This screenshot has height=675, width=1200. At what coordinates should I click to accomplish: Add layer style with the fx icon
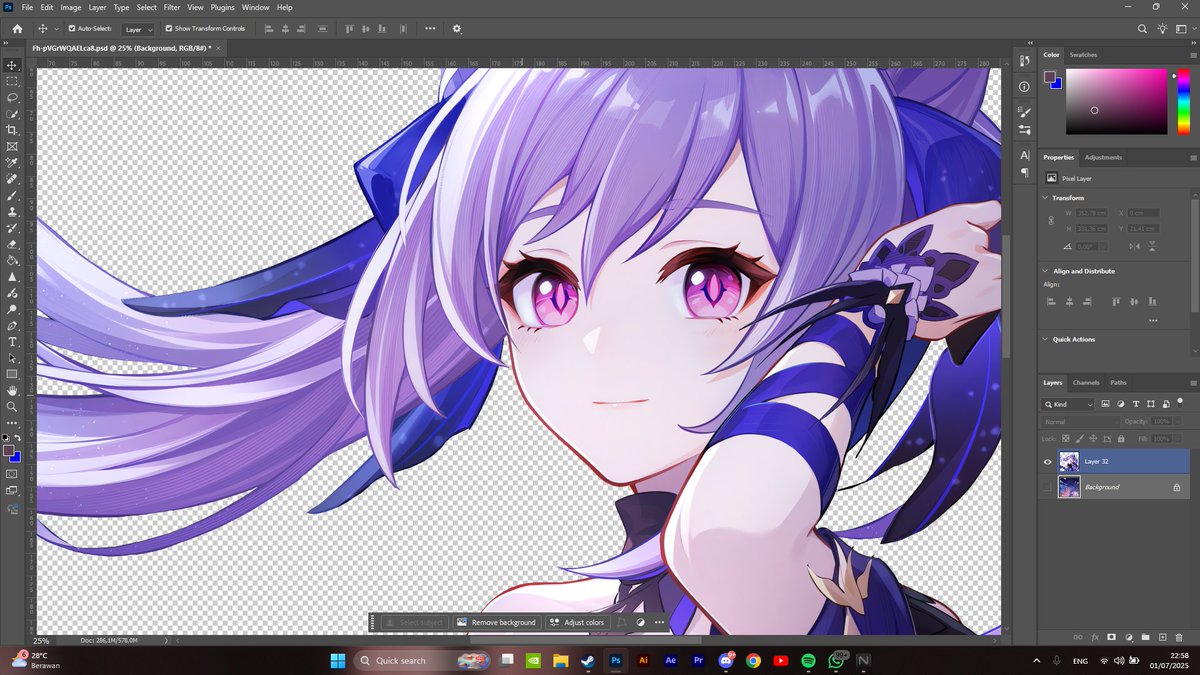coord(1095,637)
